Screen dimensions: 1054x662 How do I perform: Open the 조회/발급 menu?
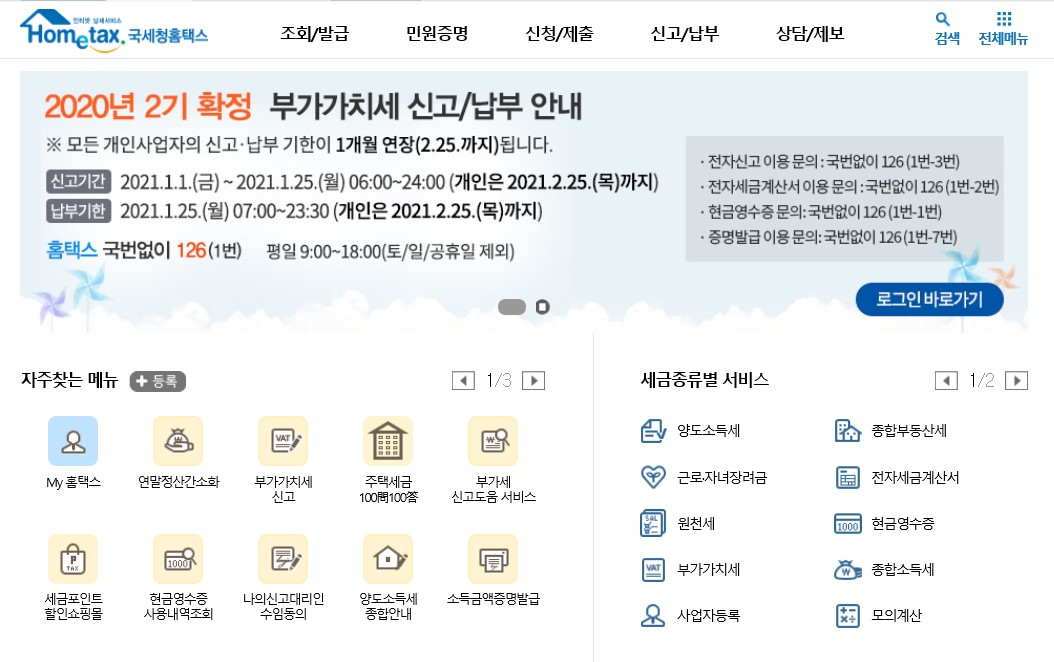(315, 33)
